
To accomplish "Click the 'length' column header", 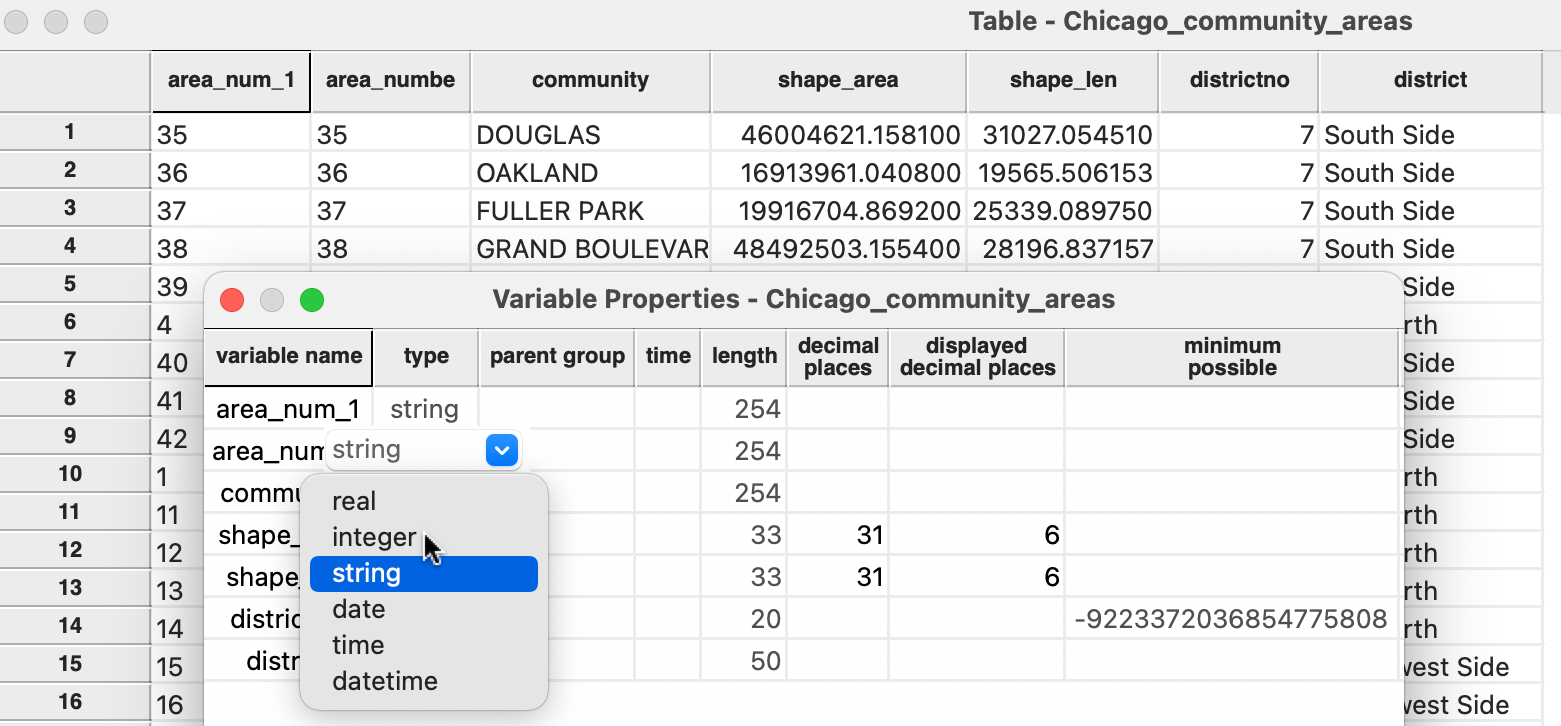I will (x=744, y=357).
